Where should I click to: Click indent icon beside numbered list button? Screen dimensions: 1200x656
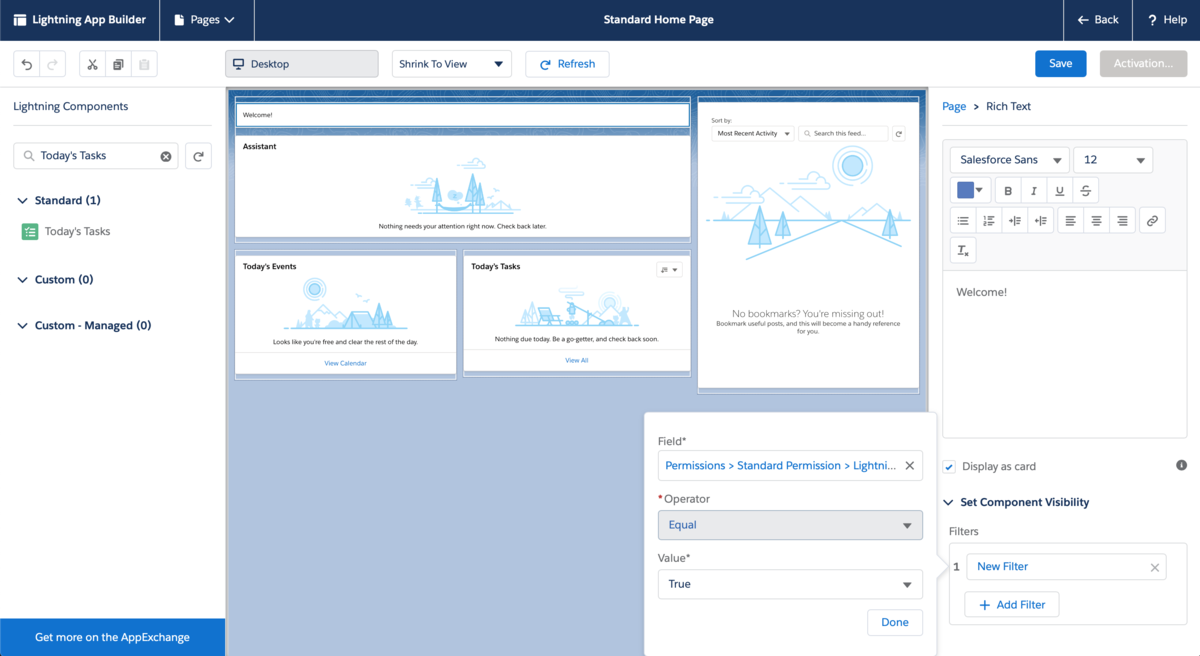pos(1015,221)
